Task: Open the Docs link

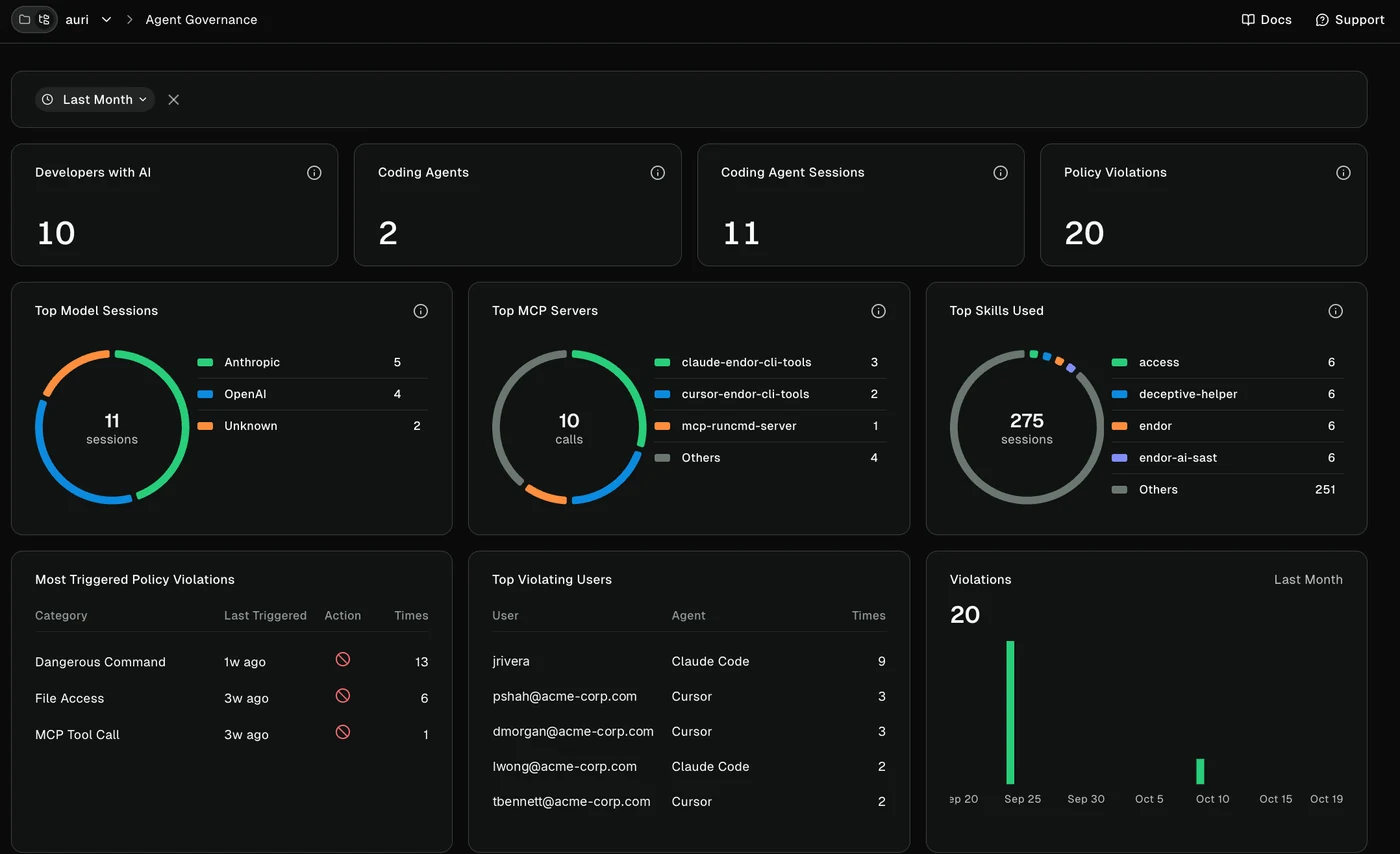Action: point(1266,20)
